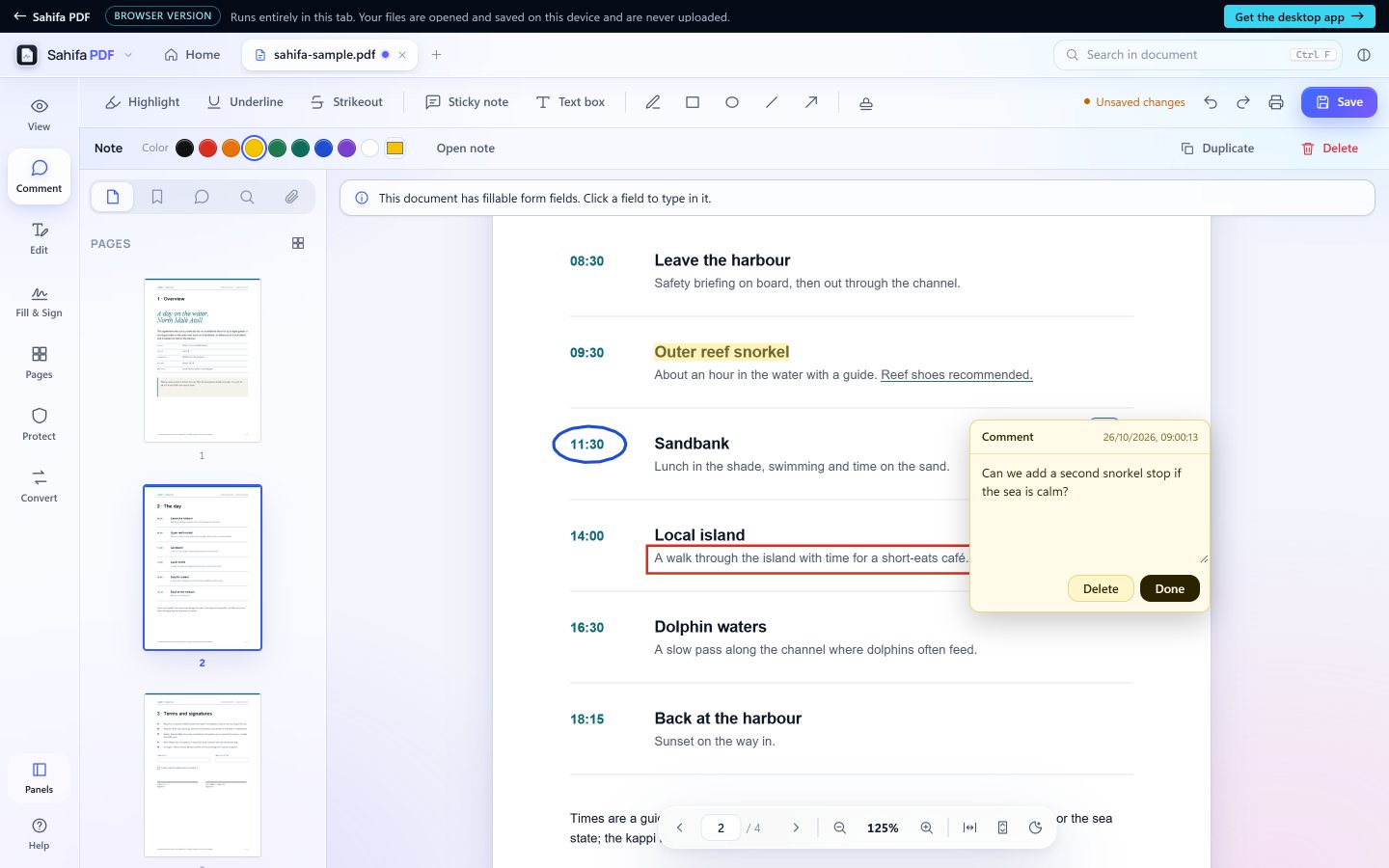1389x868 pixels.
Task: Open the comments list sidebar panel
Action: 202,197
